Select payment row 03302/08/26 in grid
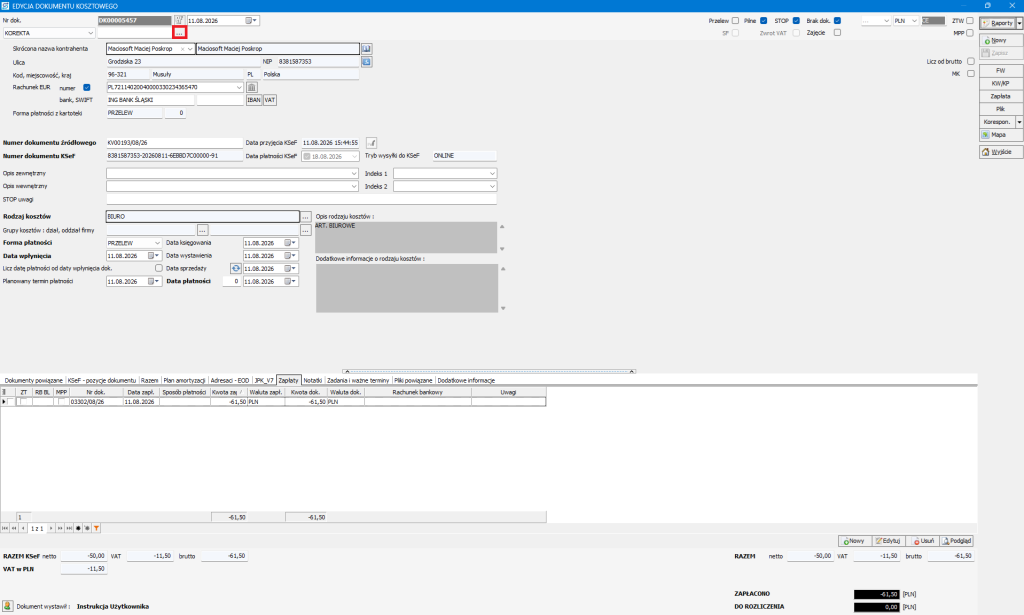Image resolution: width=1024 pixels, height=615 pixels. click(x=274, y=402)
